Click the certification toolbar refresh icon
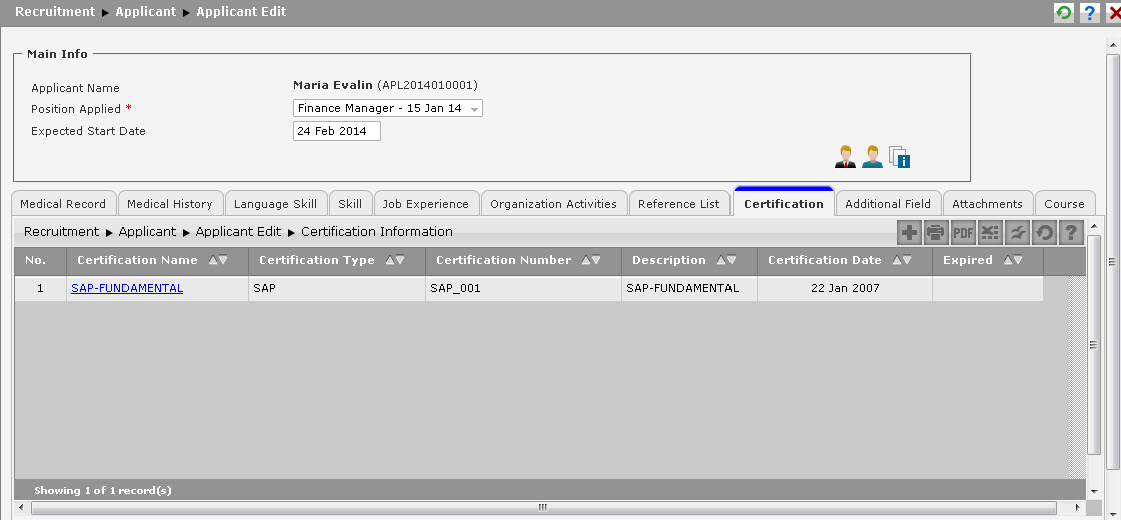 [1044, 232]
